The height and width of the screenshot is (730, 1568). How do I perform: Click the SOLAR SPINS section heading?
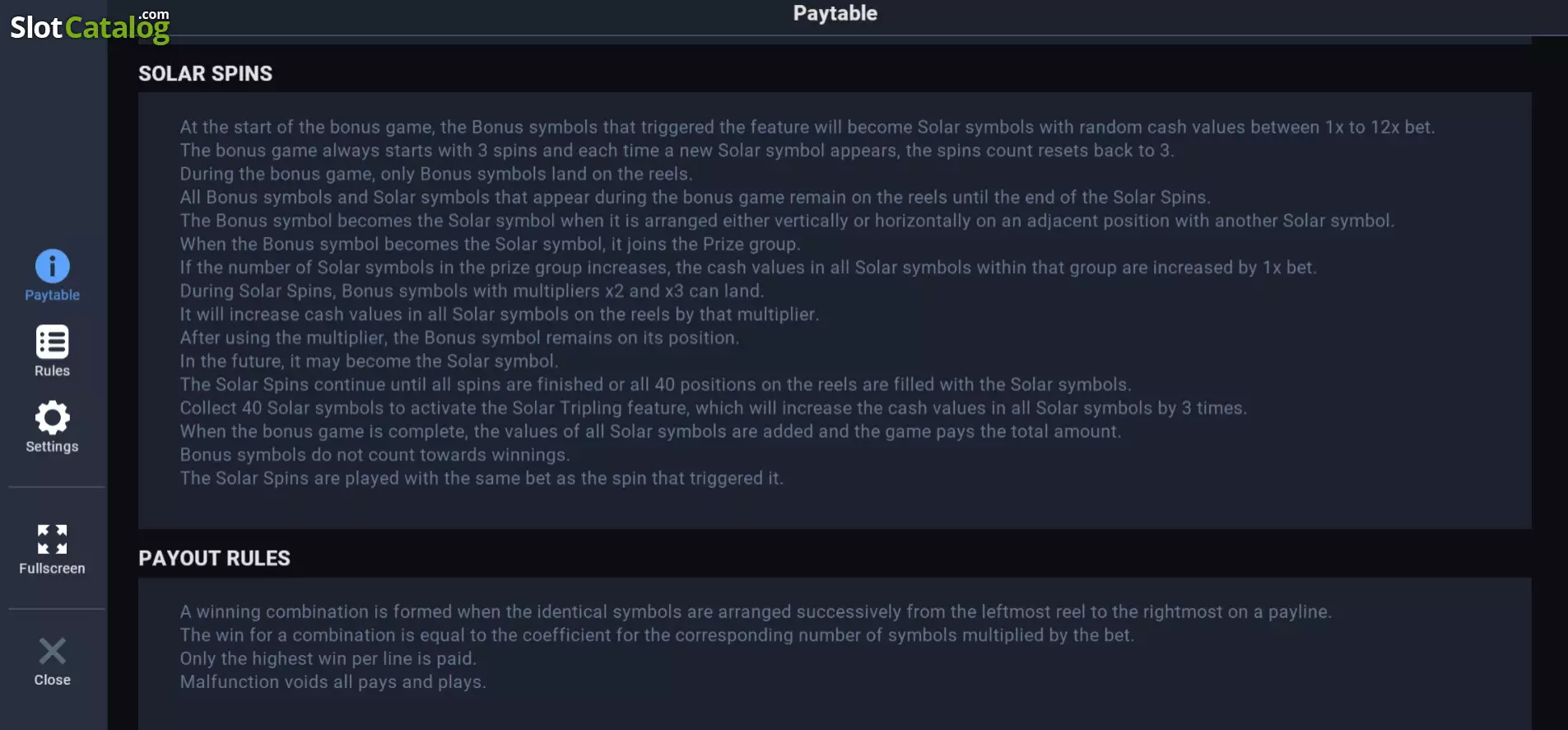(205, 73)
